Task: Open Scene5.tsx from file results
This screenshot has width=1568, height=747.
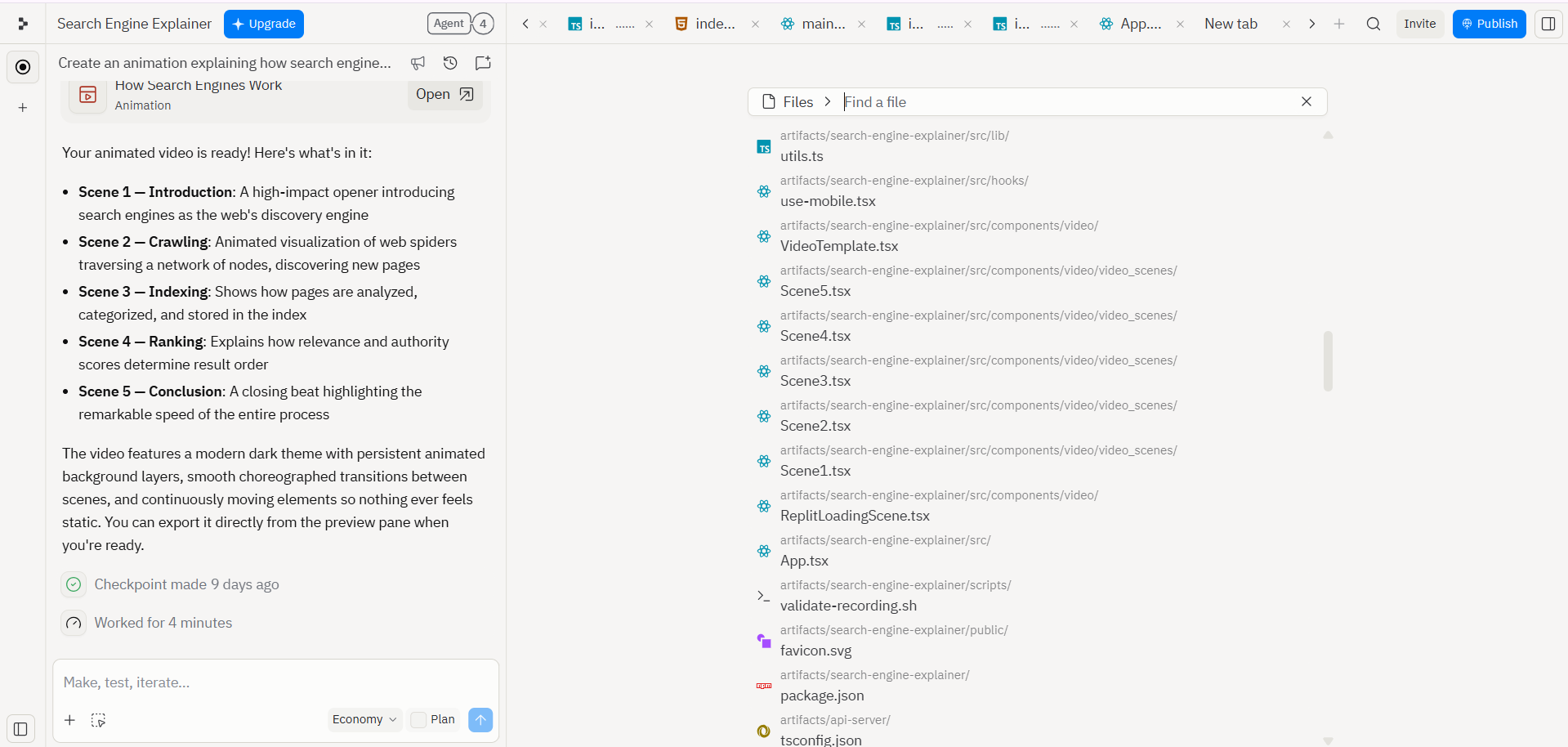Action: click(1038, 281)
